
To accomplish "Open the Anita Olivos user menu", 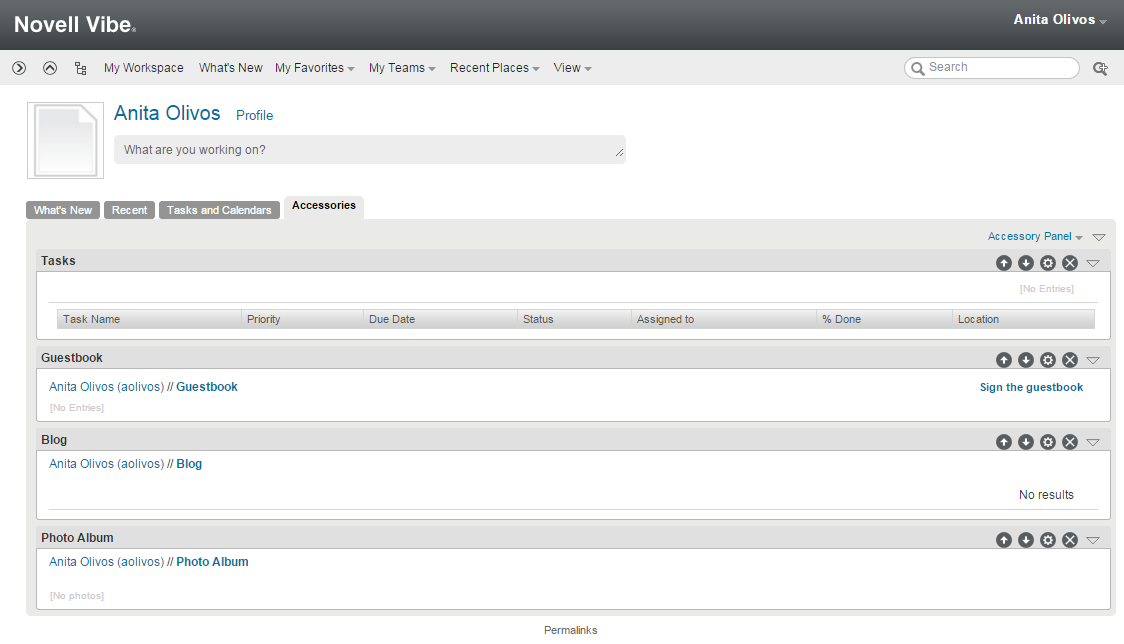I will tap(1059, 20).
